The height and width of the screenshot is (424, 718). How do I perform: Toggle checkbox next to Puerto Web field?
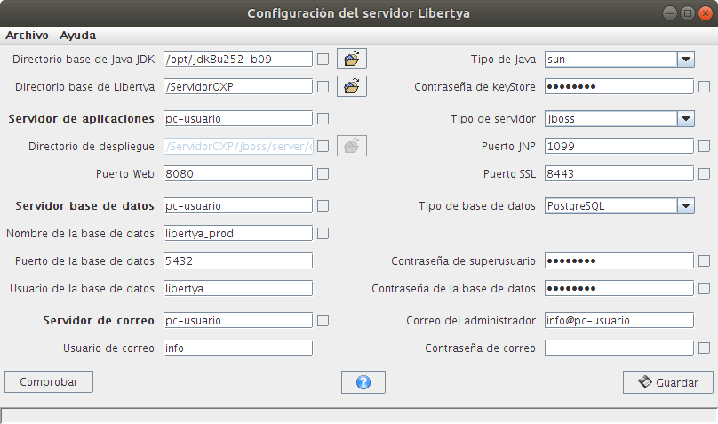point(323,174)
